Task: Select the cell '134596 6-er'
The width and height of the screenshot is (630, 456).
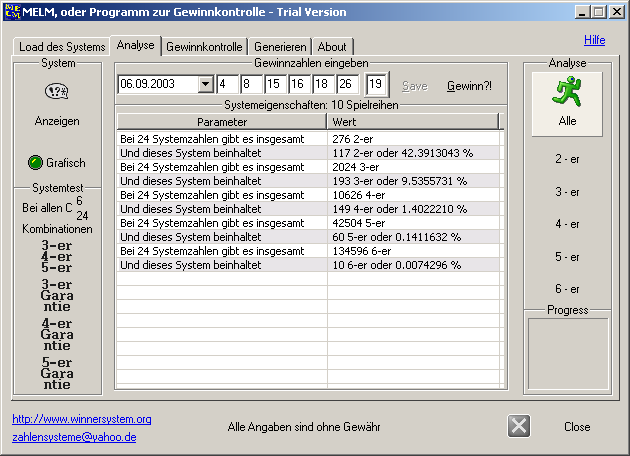Action: [413, 251]
